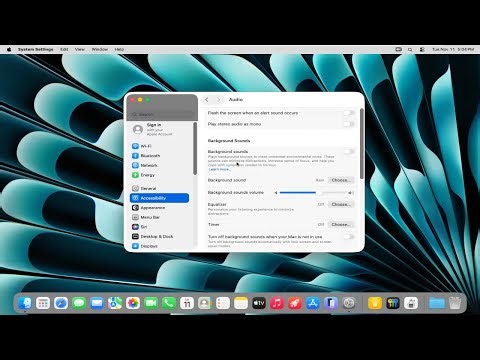Launch the Launchpad apps grid in Dock
Image resolution: width=480 pixels, height=360 pixels.
[x=43, y=303]
